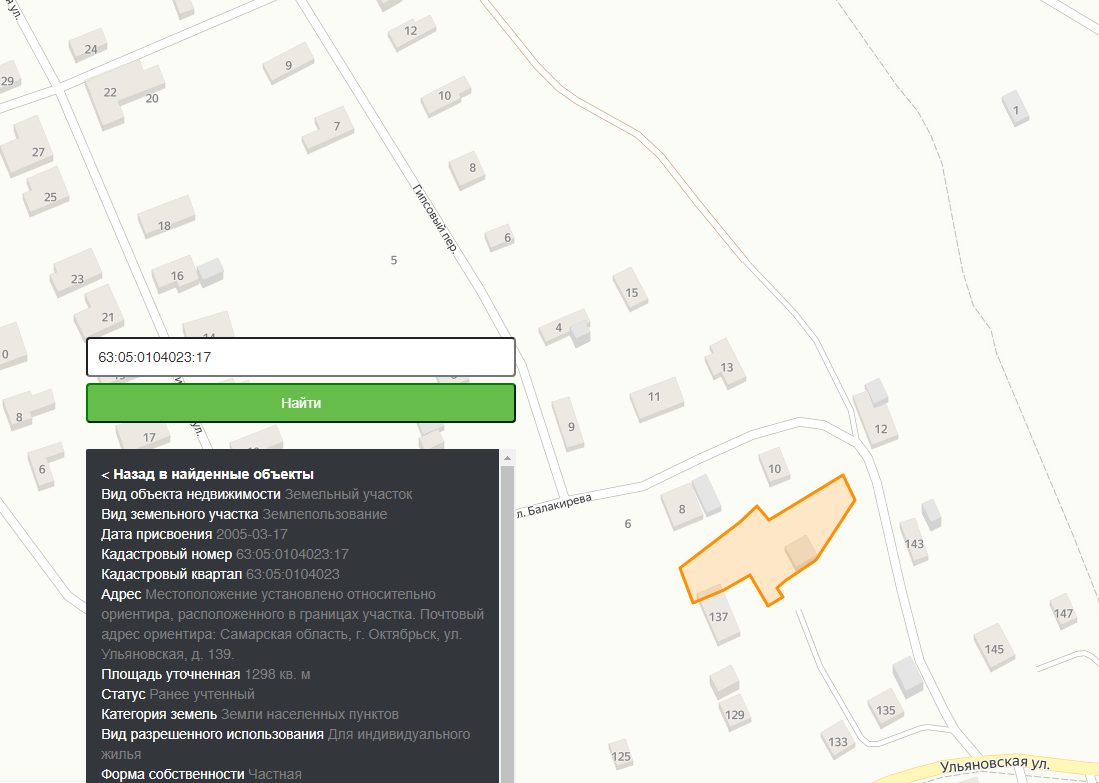Click the Площадь уточненная value 1298 кв. м
1099x783 pixels.
[x=278, y=674]
